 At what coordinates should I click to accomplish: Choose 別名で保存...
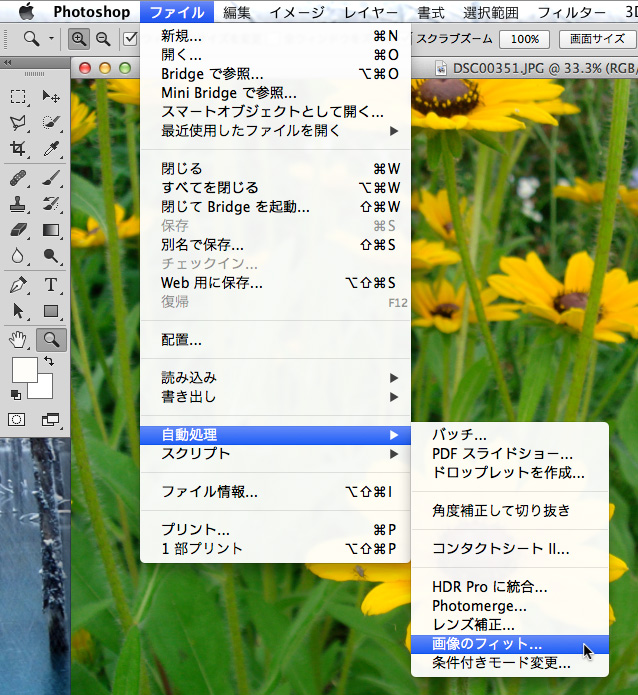click(x=275, y=245)
